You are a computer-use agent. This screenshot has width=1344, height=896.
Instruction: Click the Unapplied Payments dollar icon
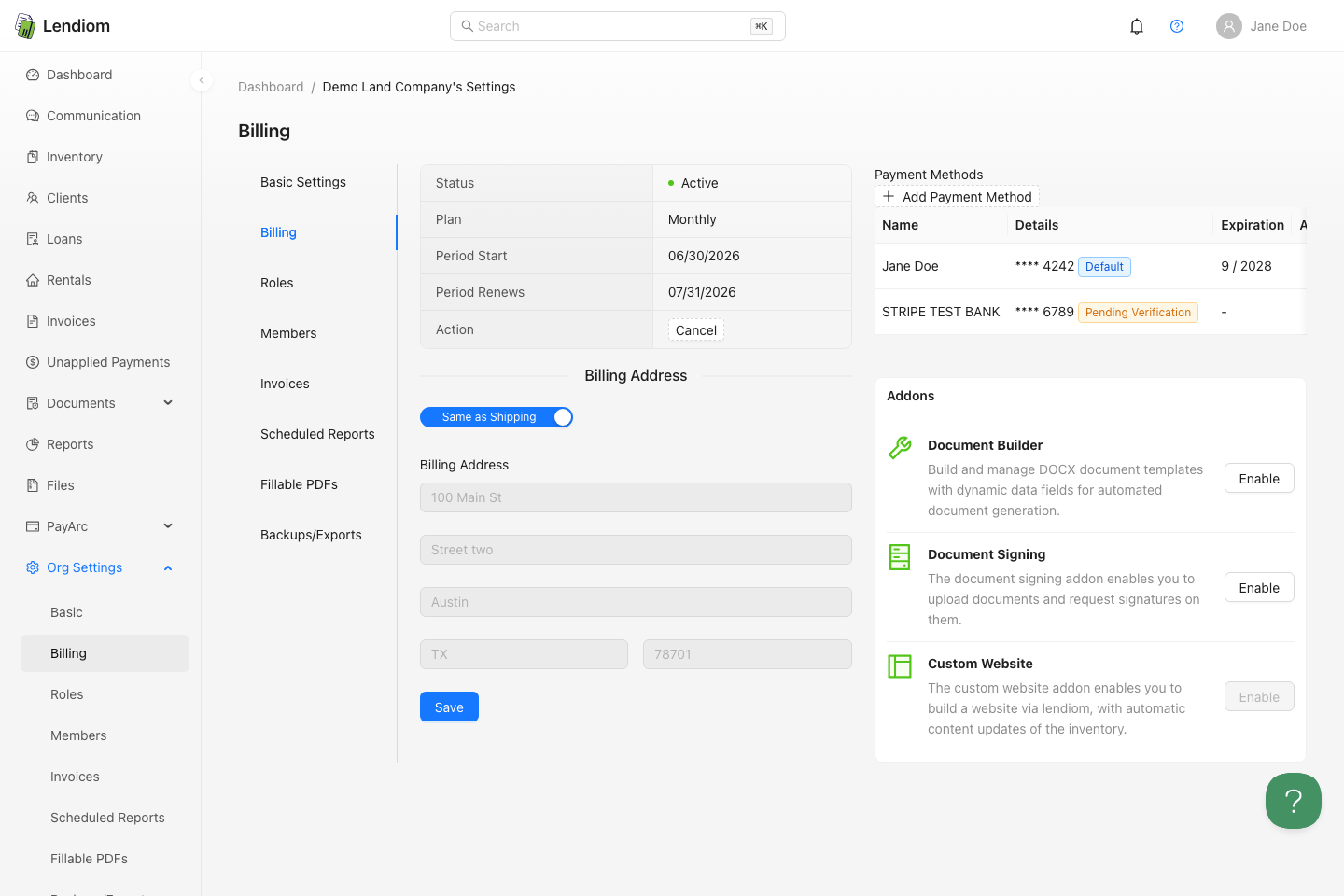[33, 362]
